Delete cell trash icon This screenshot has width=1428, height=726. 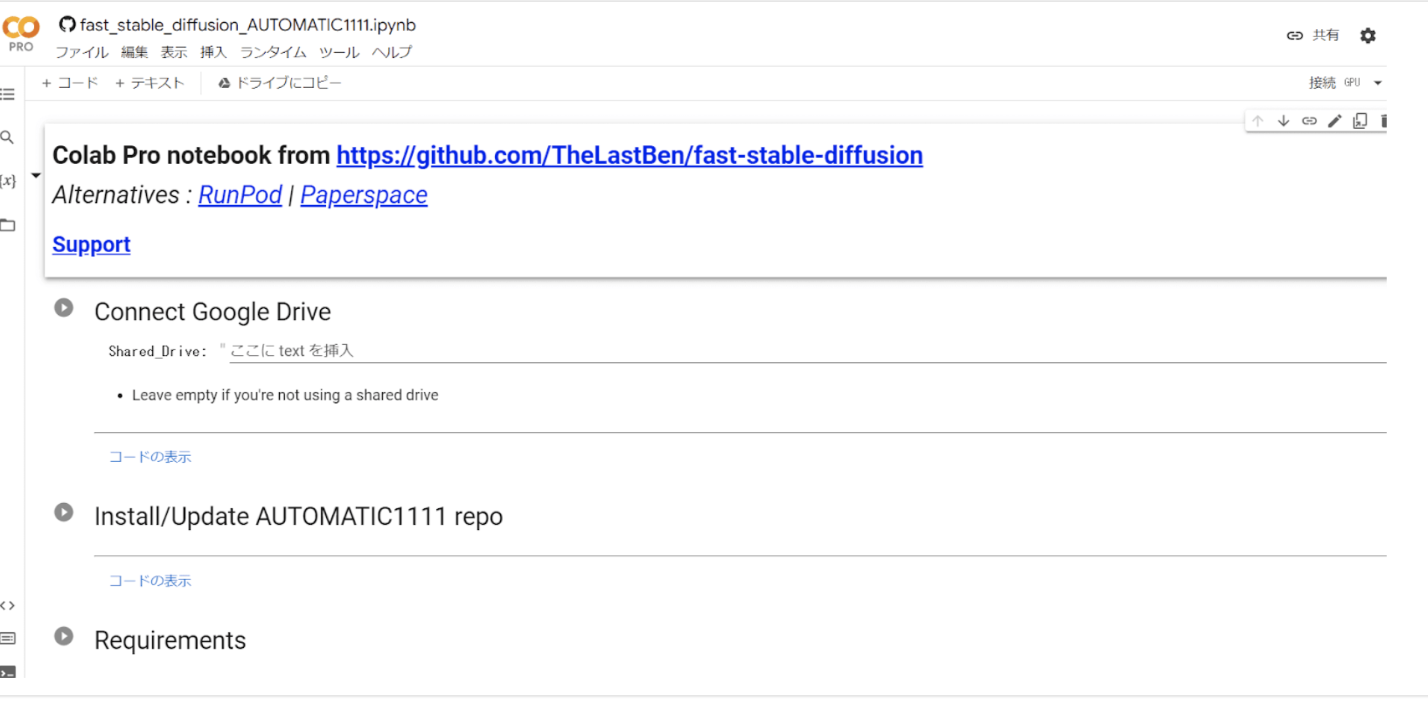coord(1384,121)
